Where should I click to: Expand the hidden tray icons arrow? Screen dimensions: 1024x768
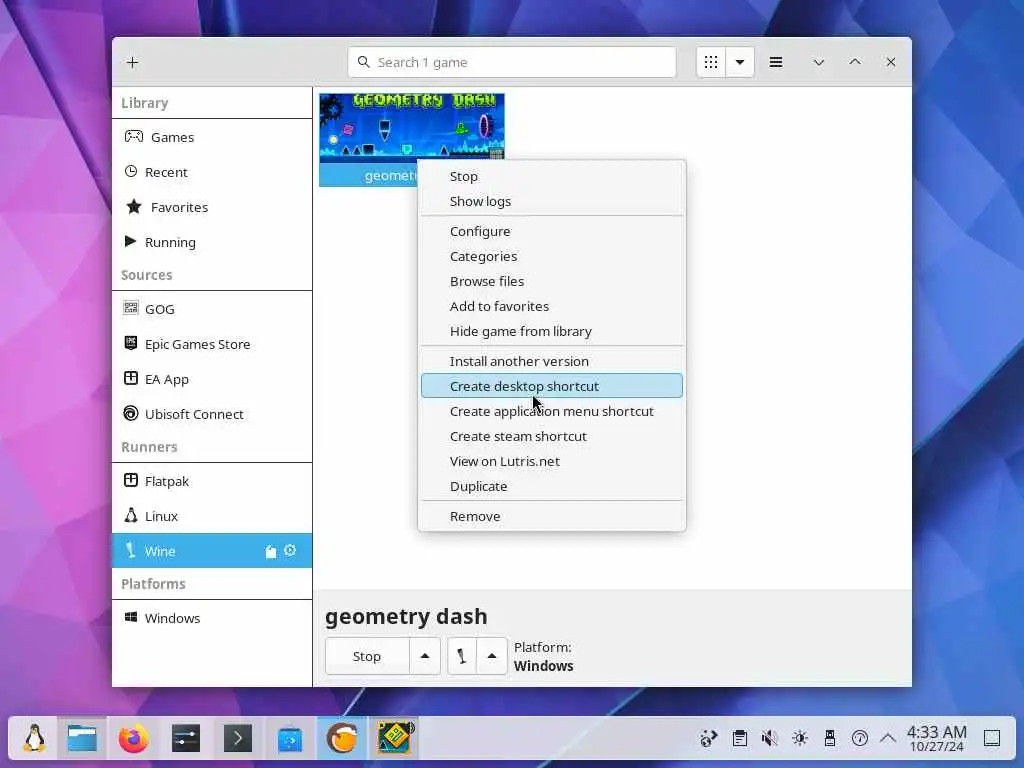[888, 739]
